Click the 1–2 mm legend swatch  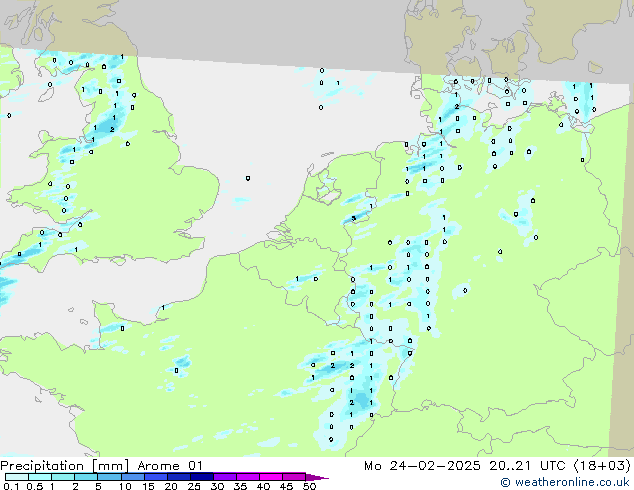[63, 477]
